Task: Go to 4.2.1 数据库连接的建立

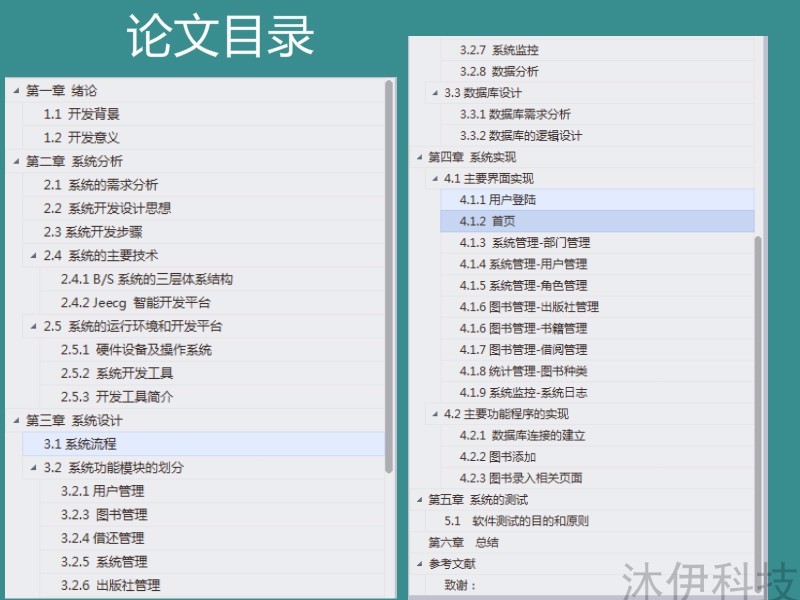Action: pyautogui.click(x=522, y=435)
